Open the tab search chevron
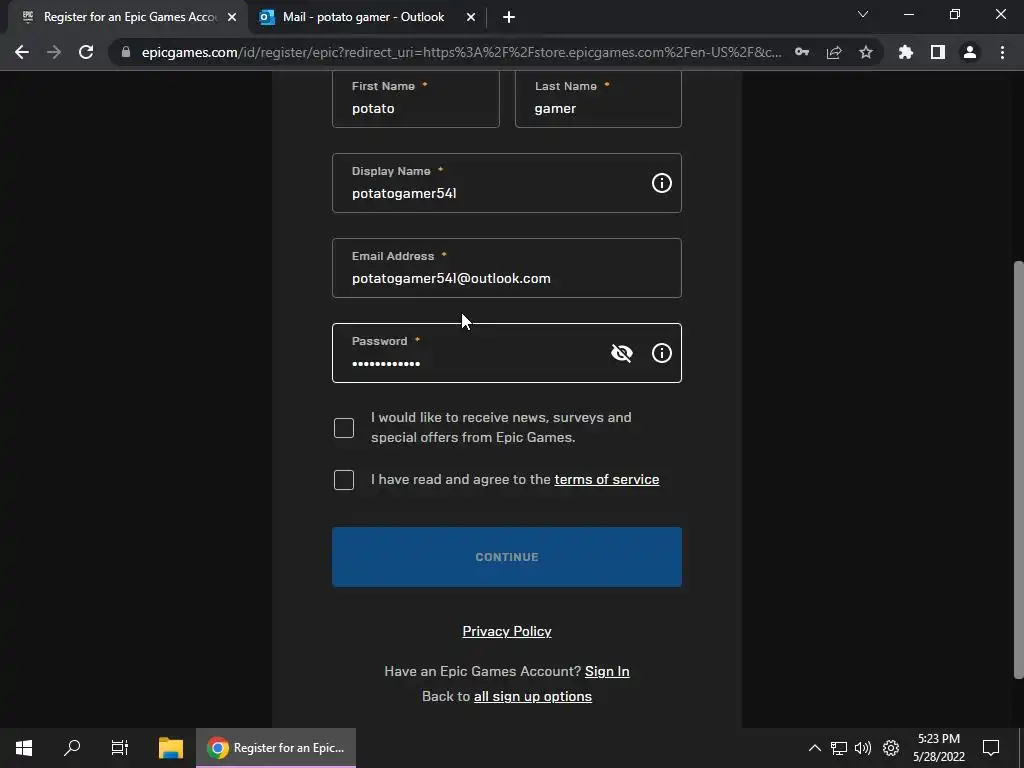Image resolution: width=1024 pixels, height=768 pixels. click(863, 14)
